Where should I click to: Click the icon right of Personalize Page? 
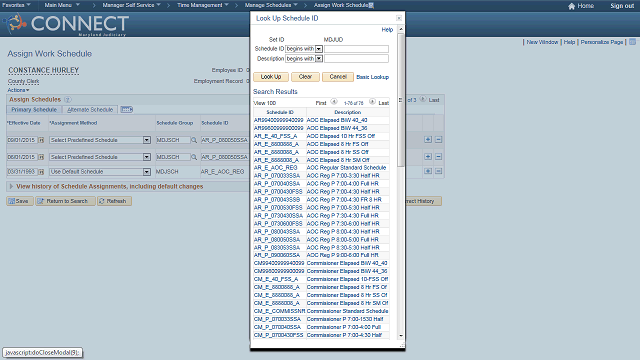(x=632, y=42)
